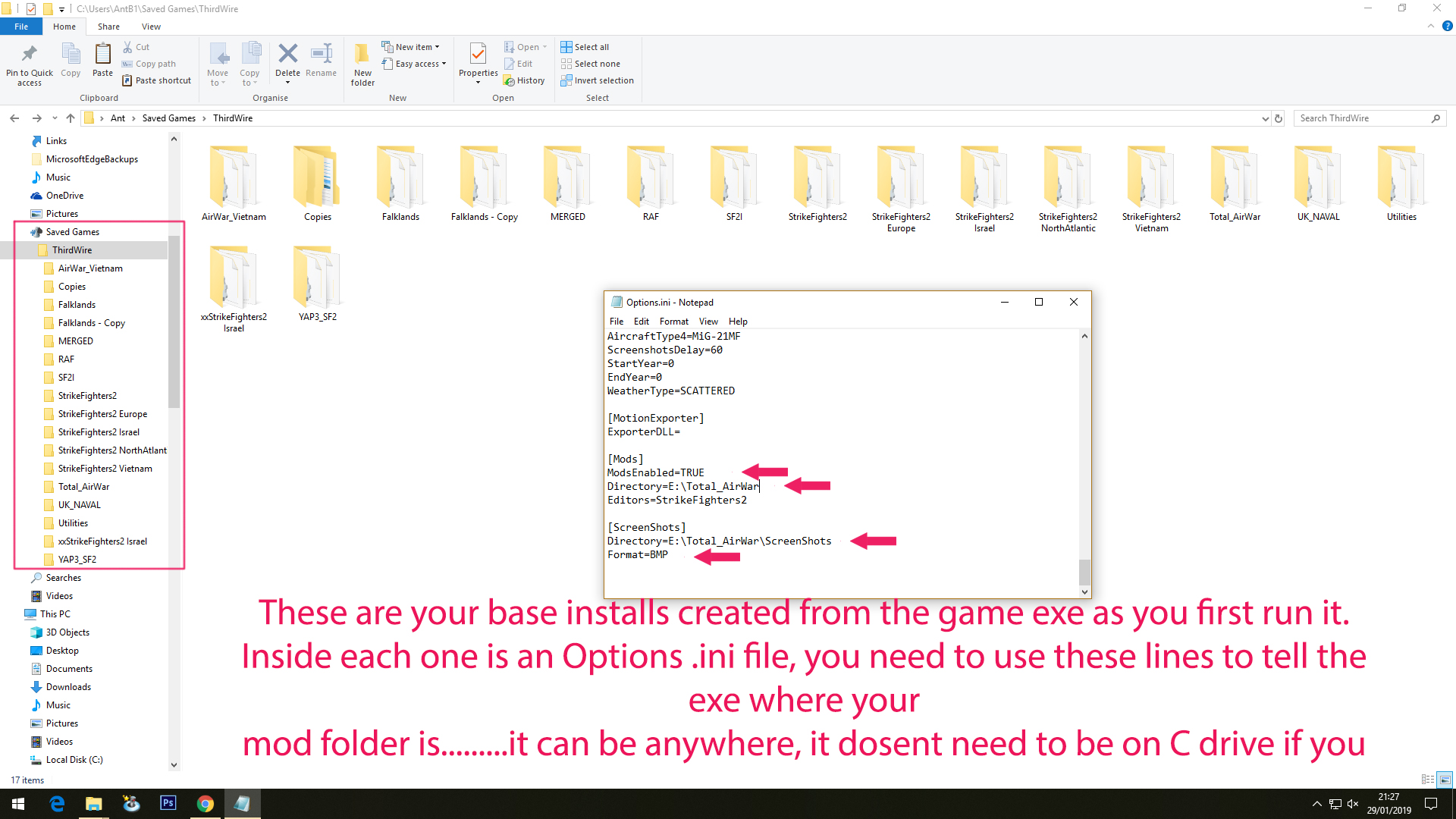Open Properties from the ribbon

coord(478,64)
